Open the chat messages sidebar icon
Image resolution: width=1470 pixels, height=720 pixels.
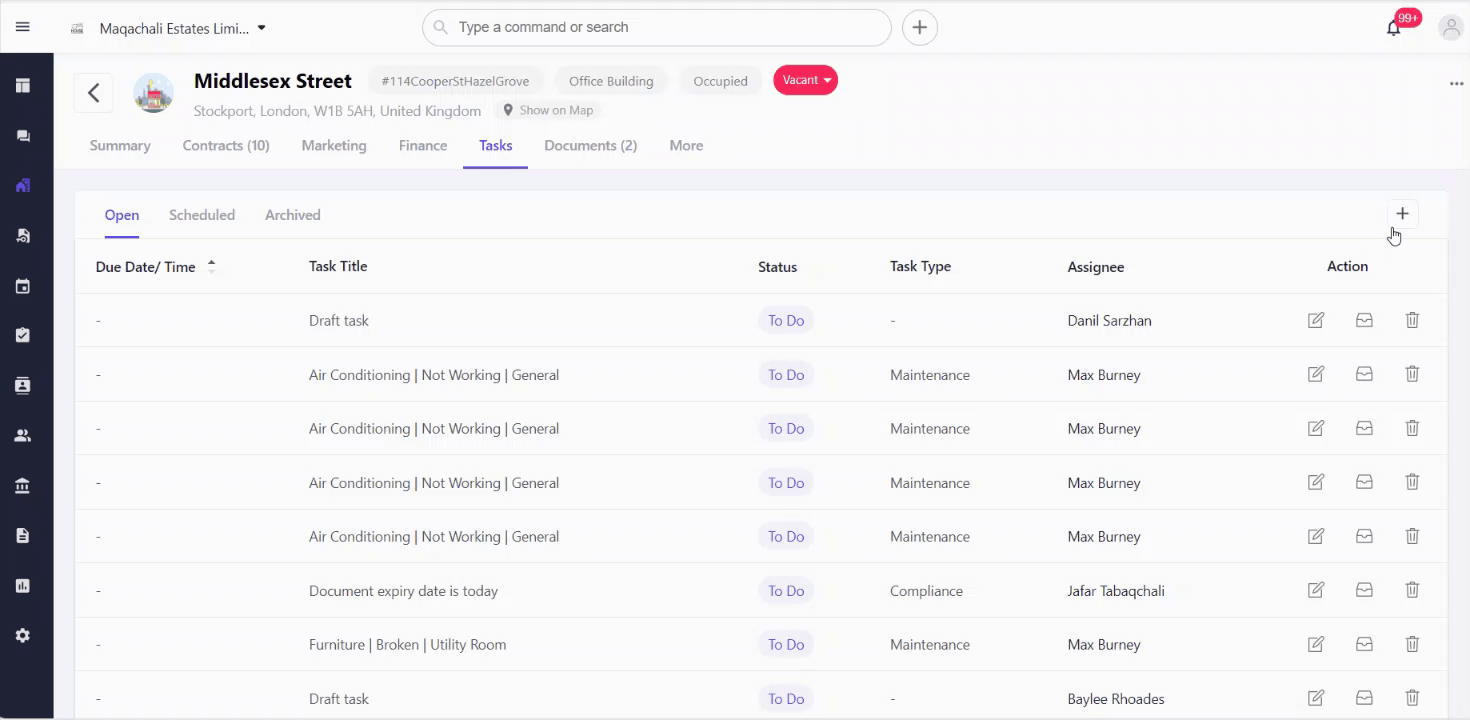click(x=23, y=136)
